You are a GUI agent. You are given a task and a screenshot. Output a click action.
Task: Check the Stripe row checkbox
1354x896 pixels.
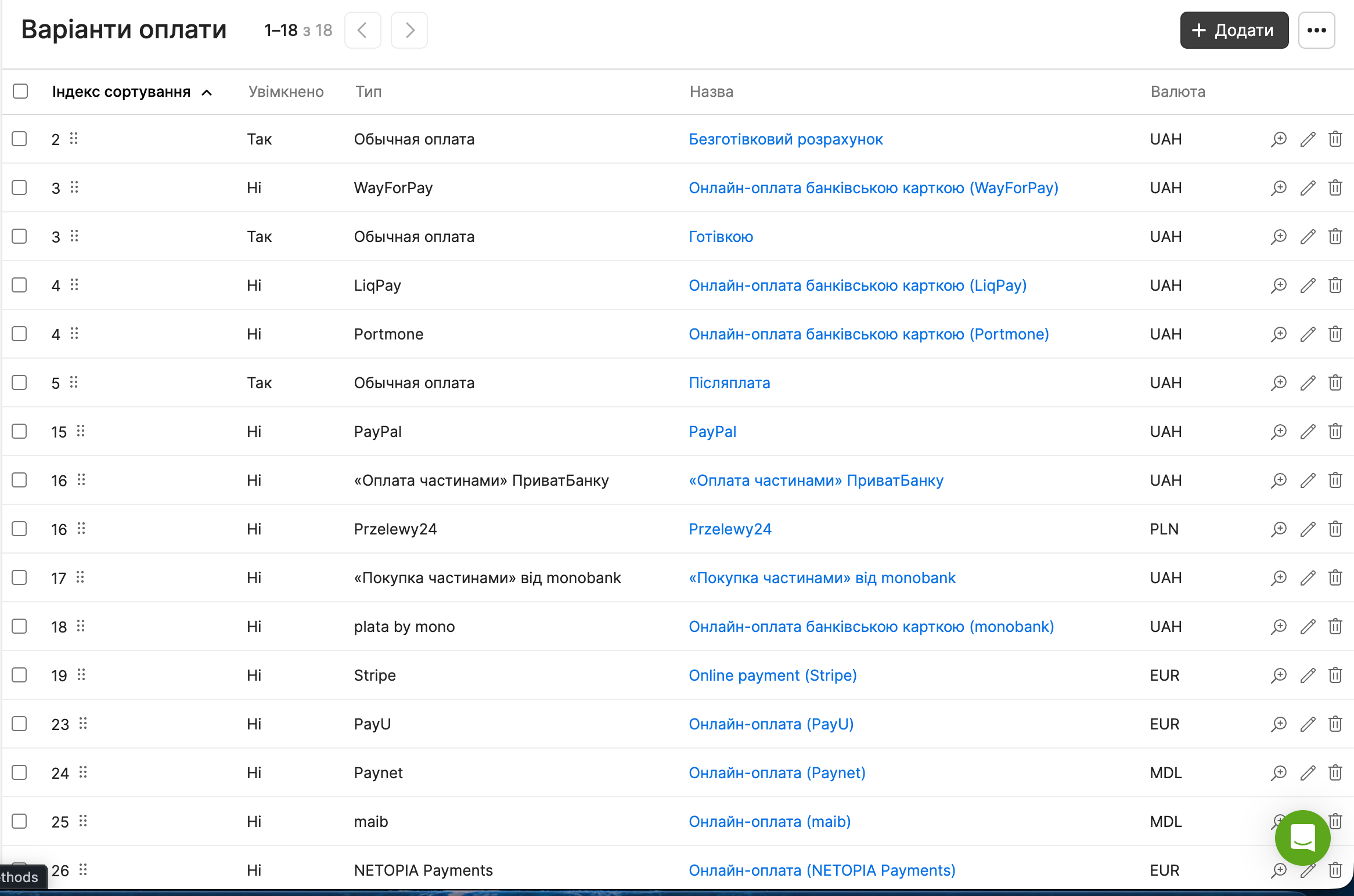click(x=19, y=675)
